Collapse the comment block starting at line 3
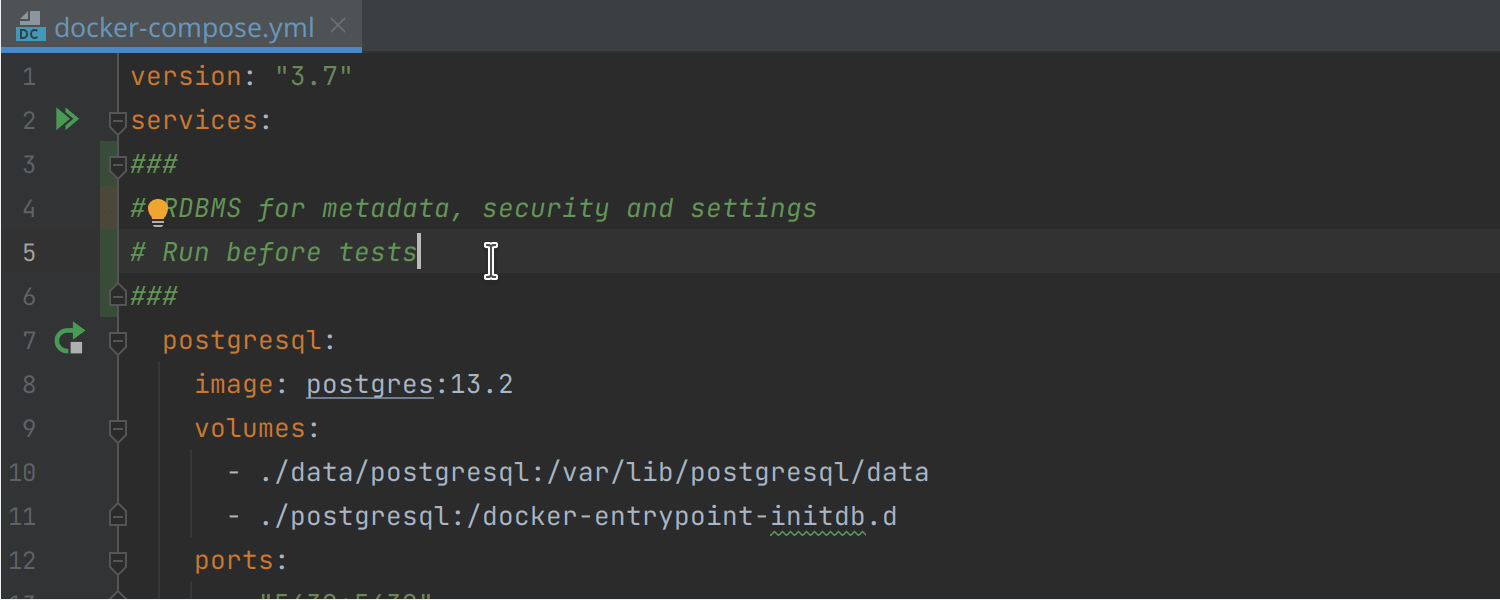The height and width of the screenshot is (600, 1500). point(117,165)
